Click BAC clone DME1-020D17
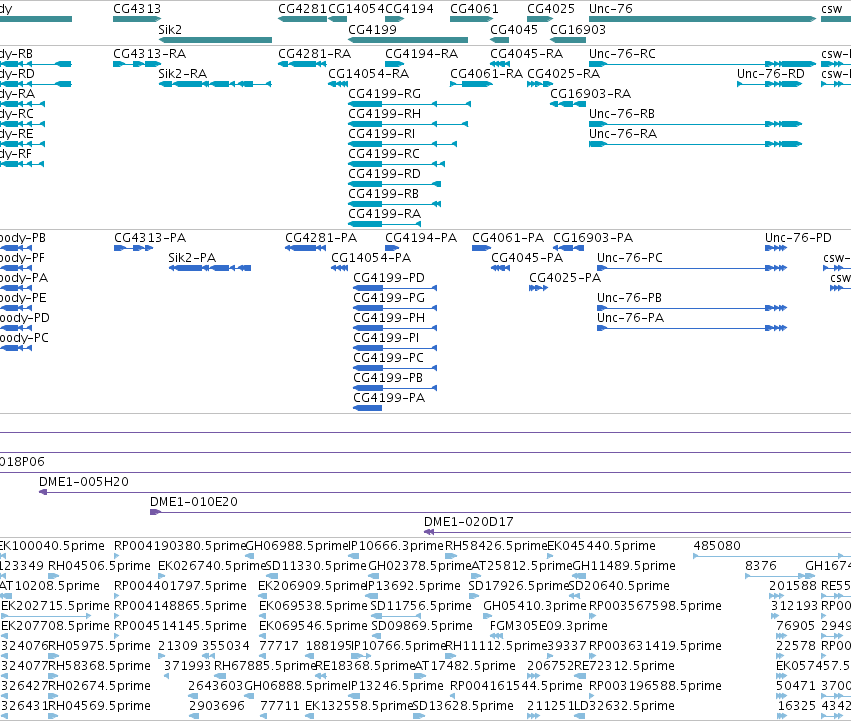This screenshot has width=851, height=721. 468,522
